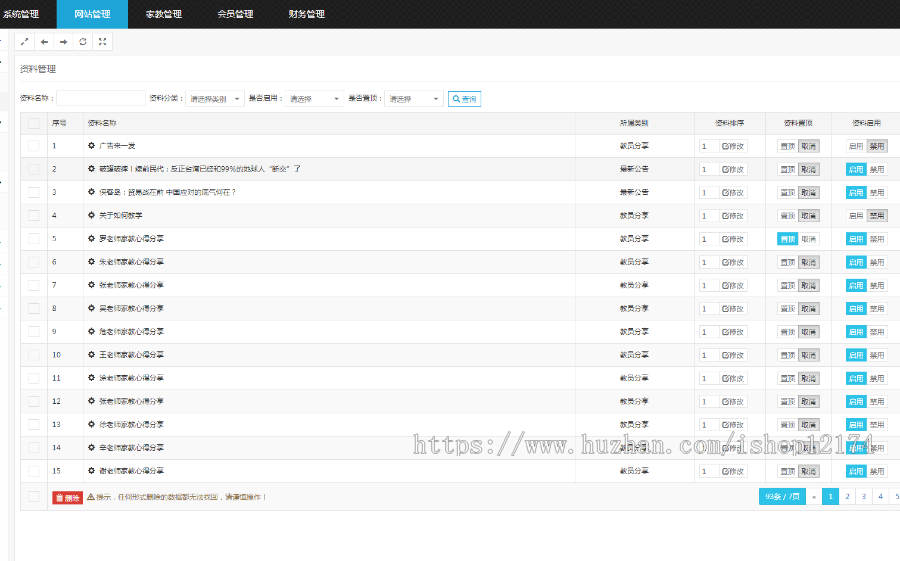Image resolution: width=900 pixels, height=561 pixels.
Task: Click the gear icon in row 3
Action: tap(91, 192)
